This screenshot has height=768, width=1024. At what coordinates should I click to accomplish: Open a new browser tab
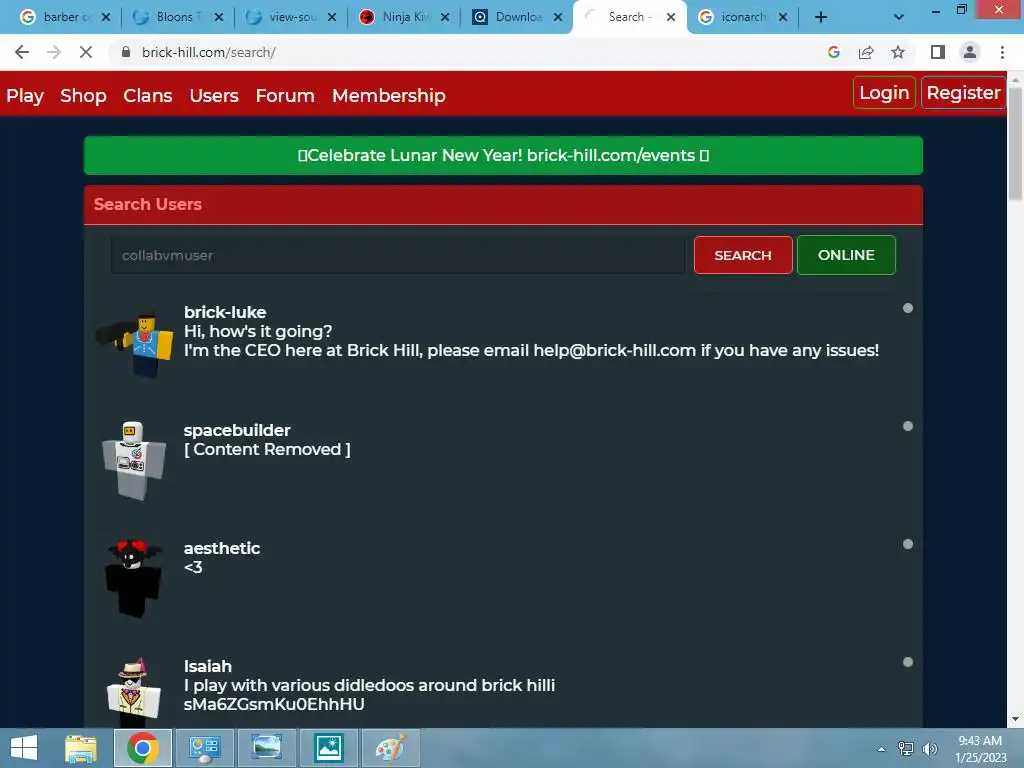pos(821,17)
